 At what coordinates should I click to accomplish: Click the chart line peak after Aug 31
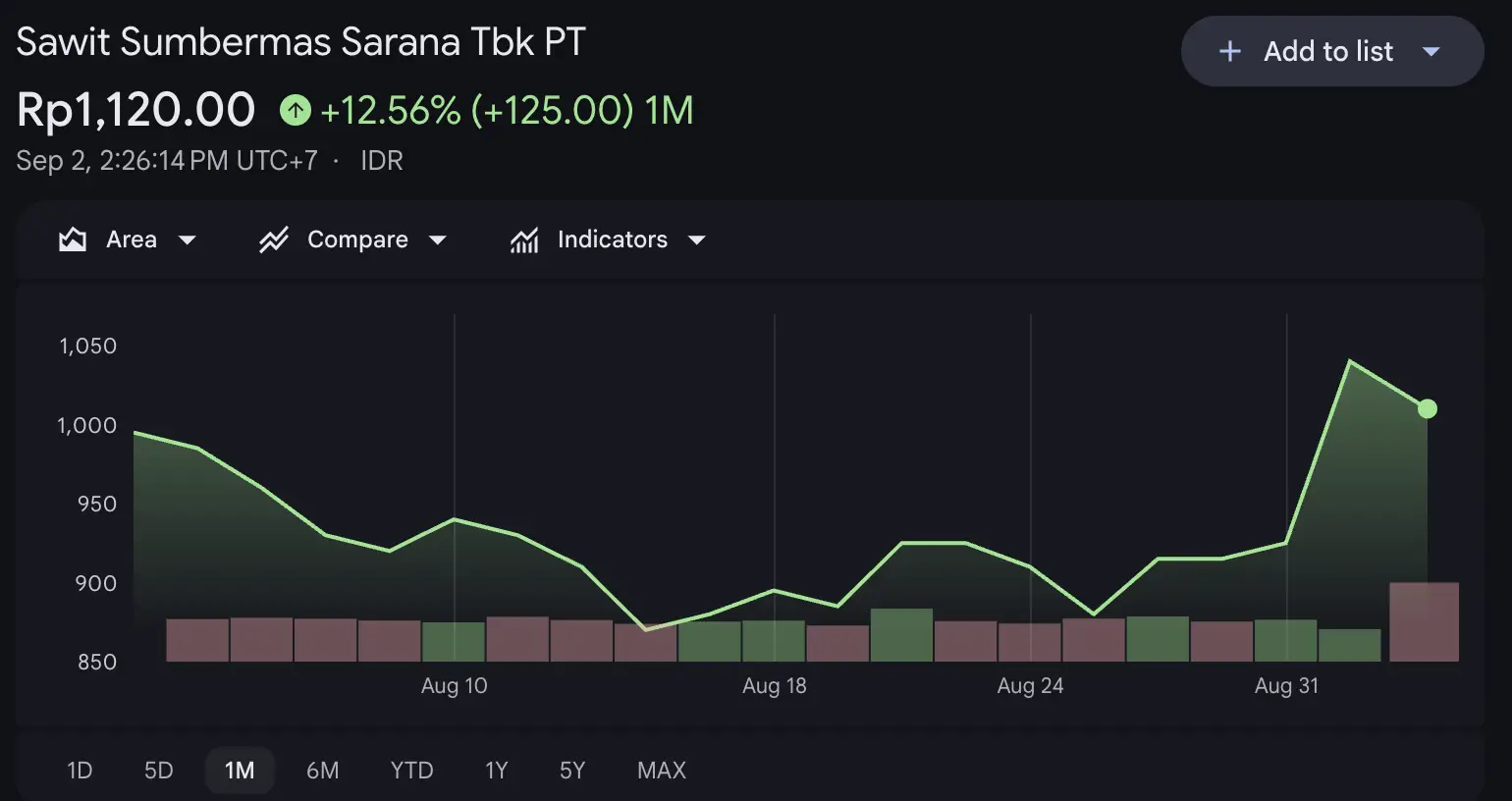click(1350, 361)
